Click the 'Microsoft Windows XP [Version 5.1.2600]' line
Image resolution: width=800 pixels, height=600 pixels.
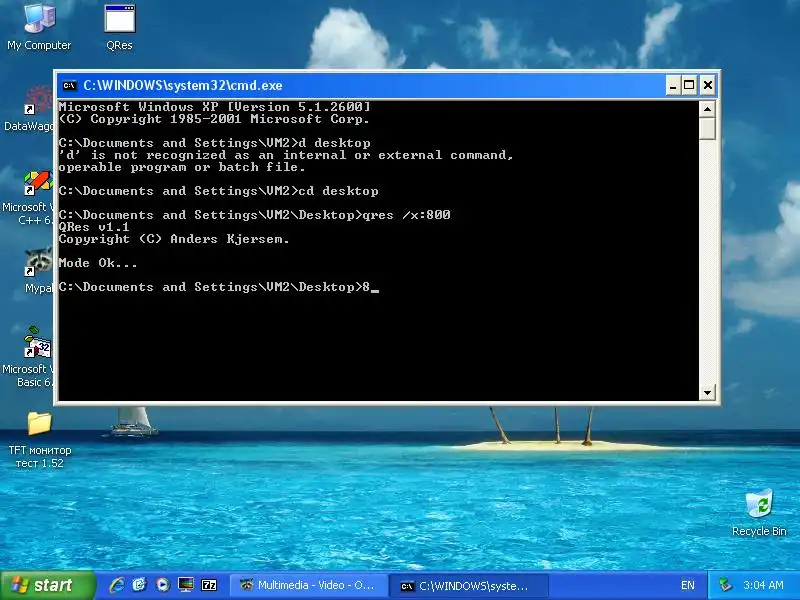(214, 107)
